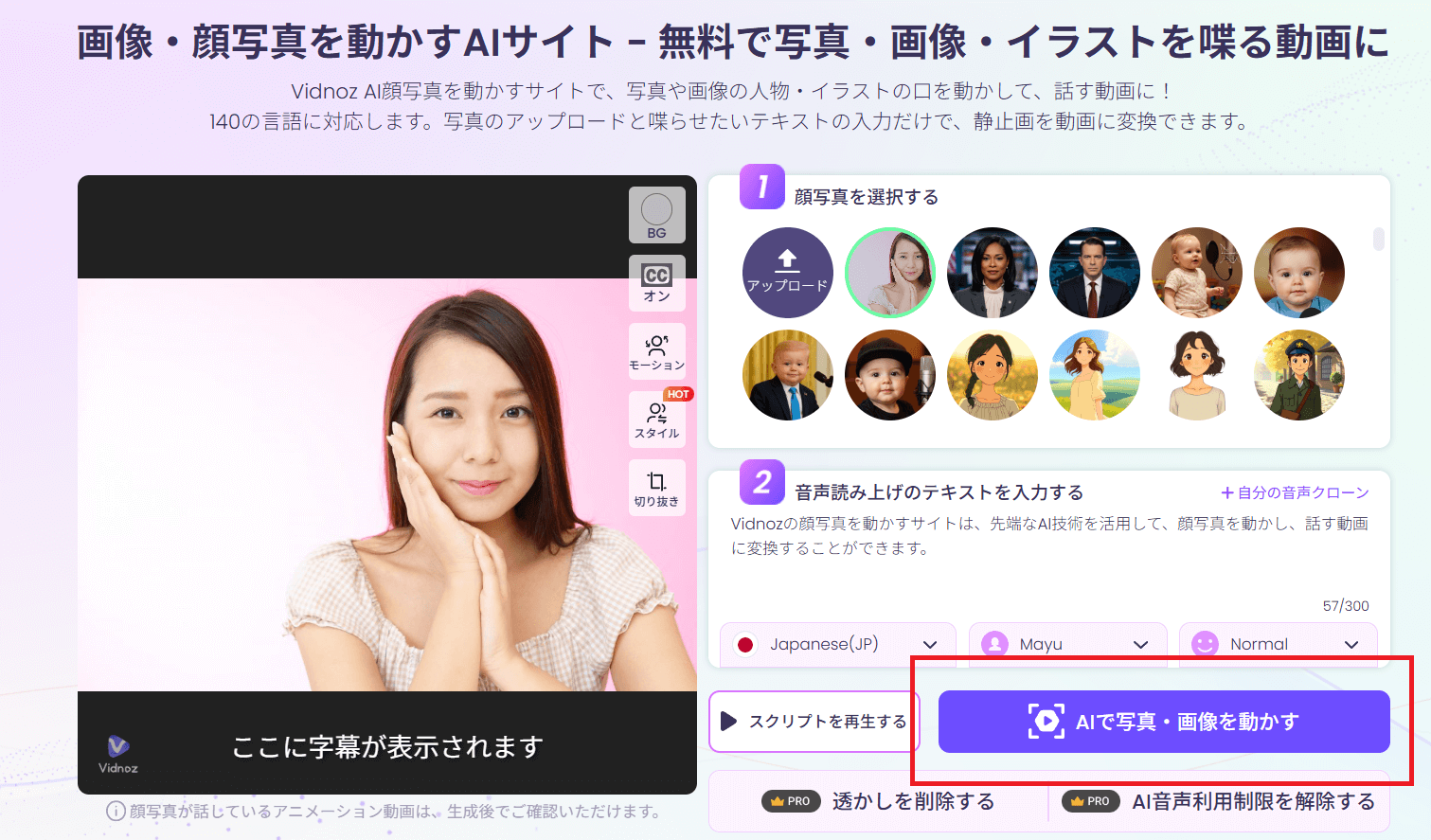Open the BG background tool

656,215
